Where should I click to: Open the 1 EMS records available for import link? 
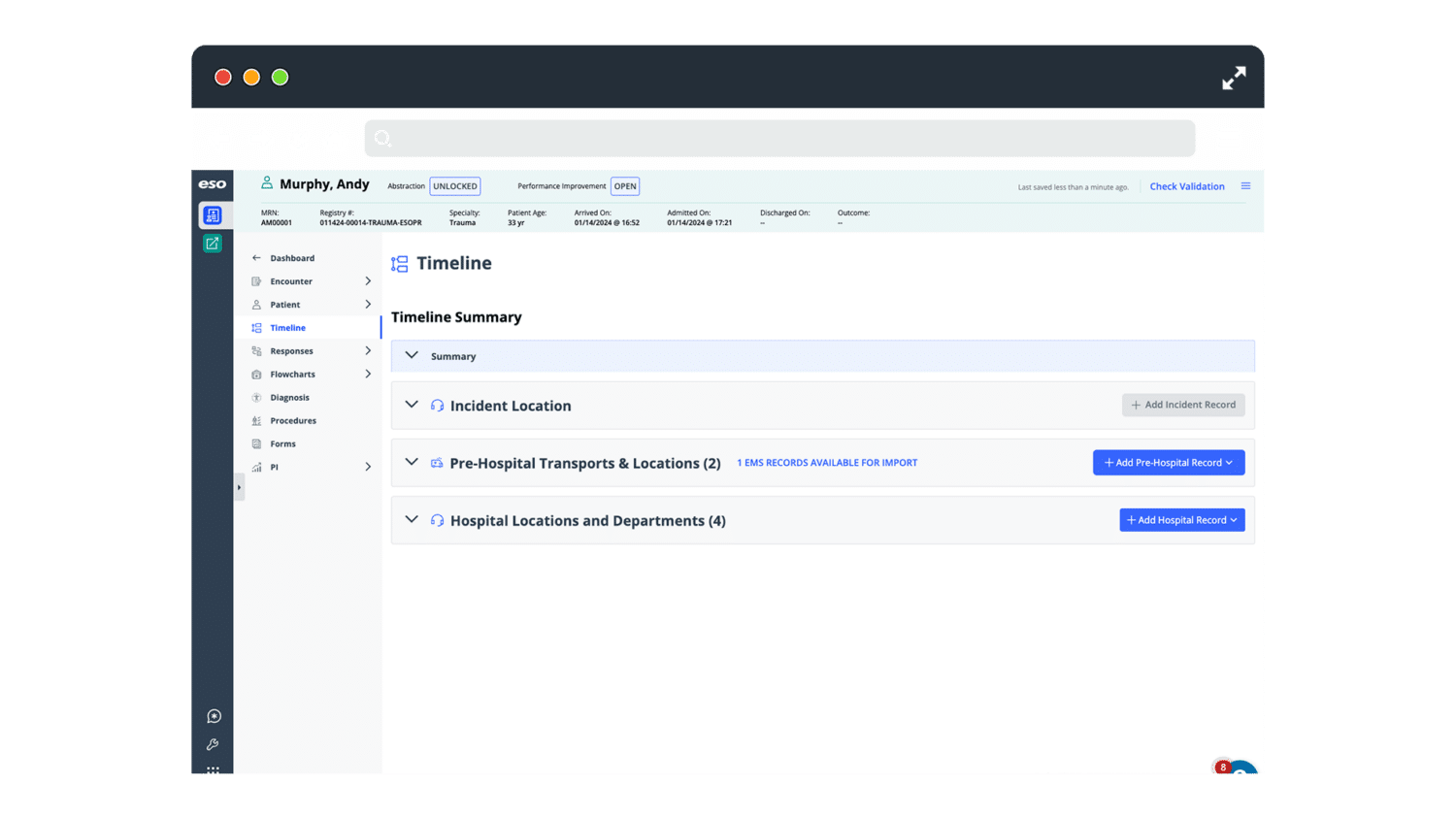[826, 462]
